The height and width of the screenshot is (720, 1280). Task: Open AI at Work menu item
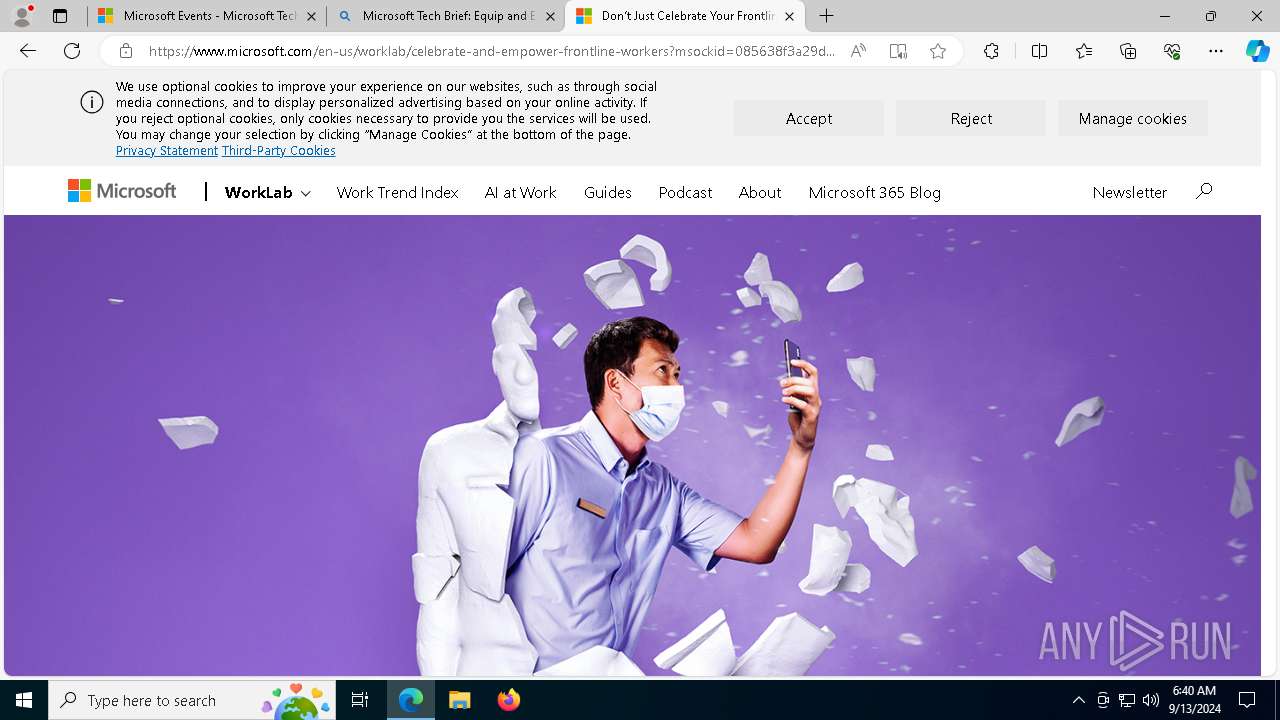[520, 192]
